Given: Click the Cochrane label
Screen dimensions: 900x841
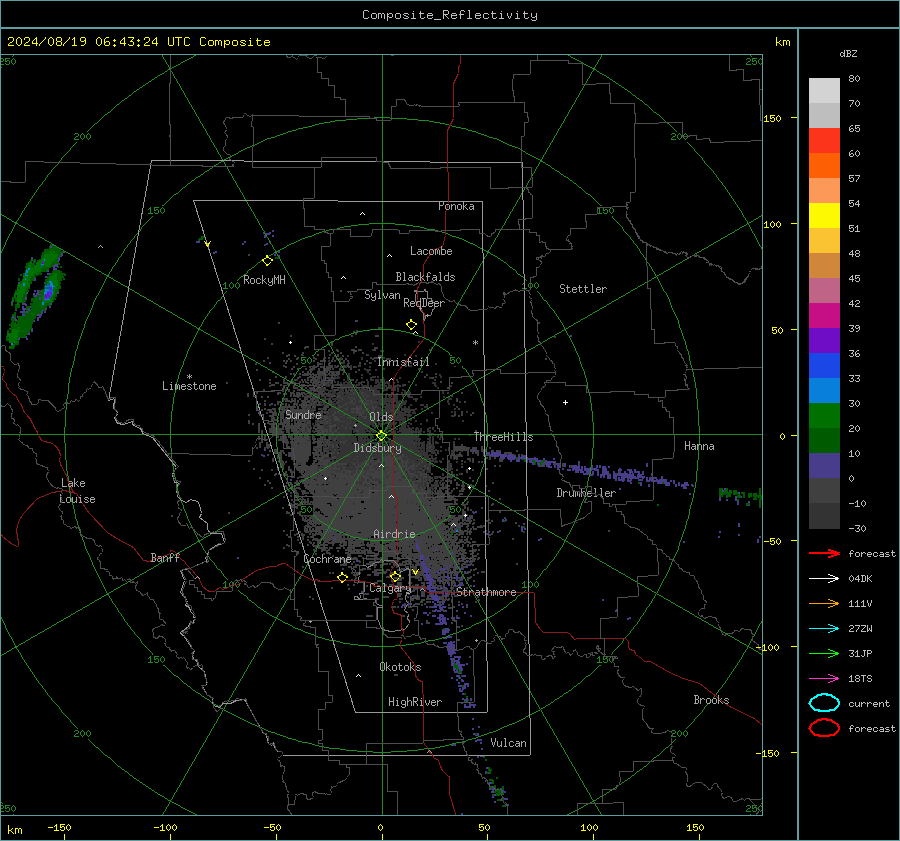Looking at the screenshot, I should click(327, 559).
